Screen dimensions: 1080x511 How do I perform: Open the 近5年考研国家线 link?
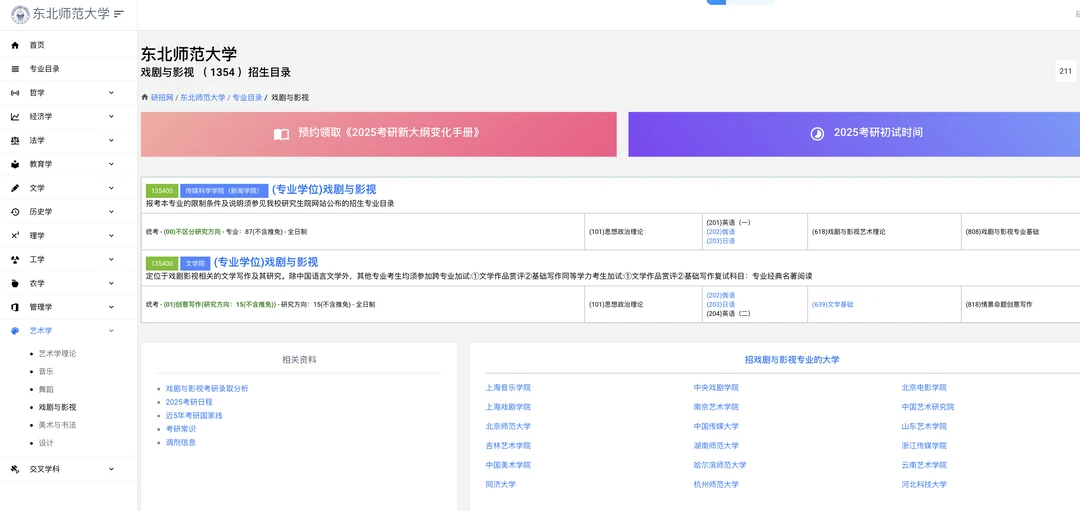point(194,415)
